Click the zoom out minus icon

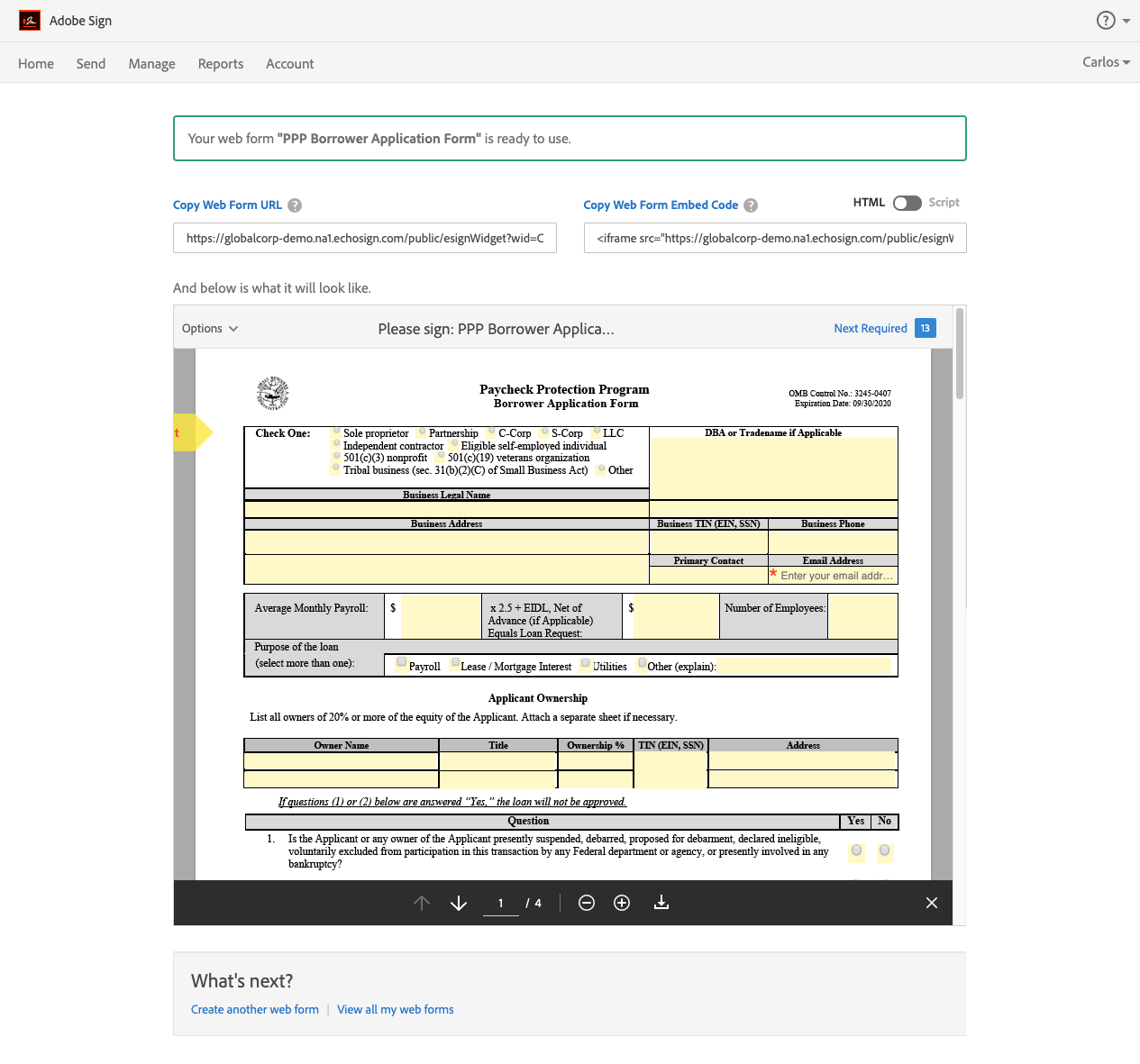tap(587, 903)
